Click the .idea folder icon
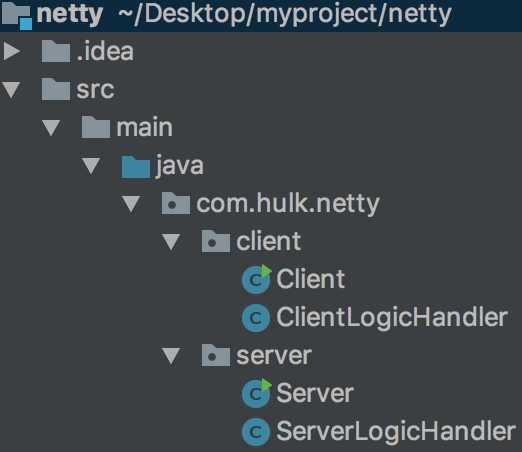522x452 pixels. click(x=56, y=51)
